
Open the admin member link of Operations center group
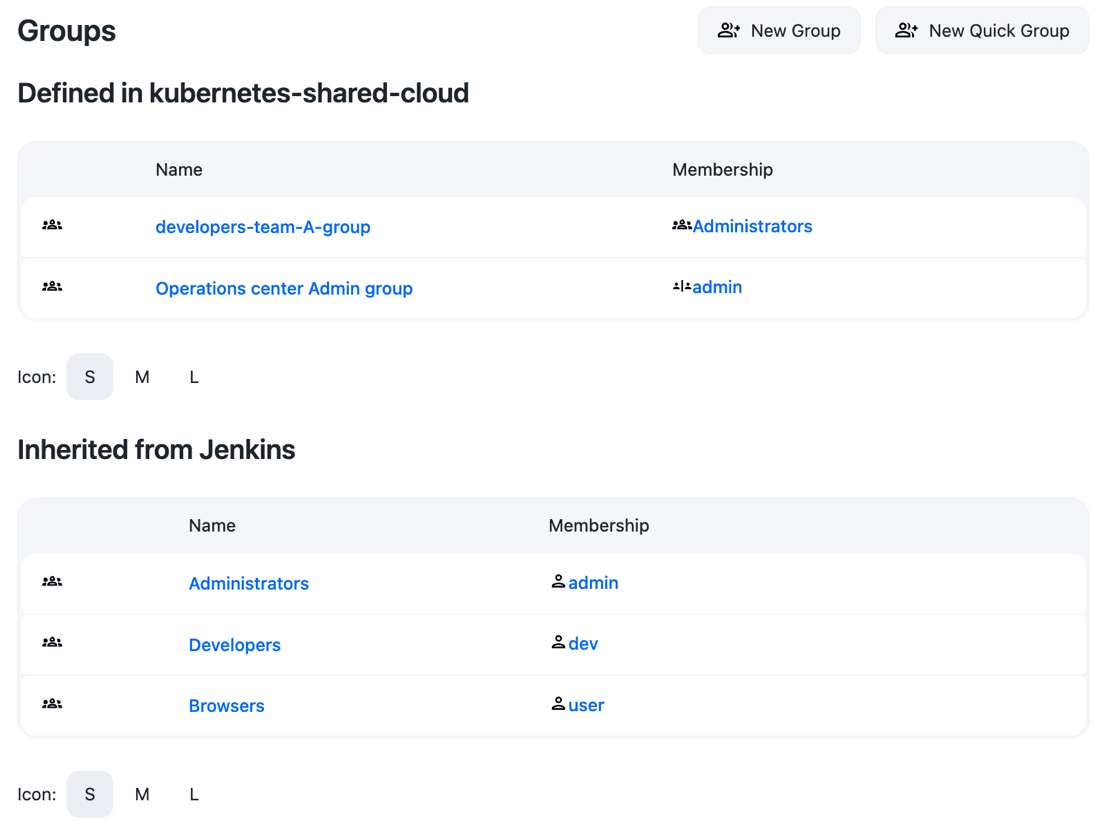(x=717, y=287)
